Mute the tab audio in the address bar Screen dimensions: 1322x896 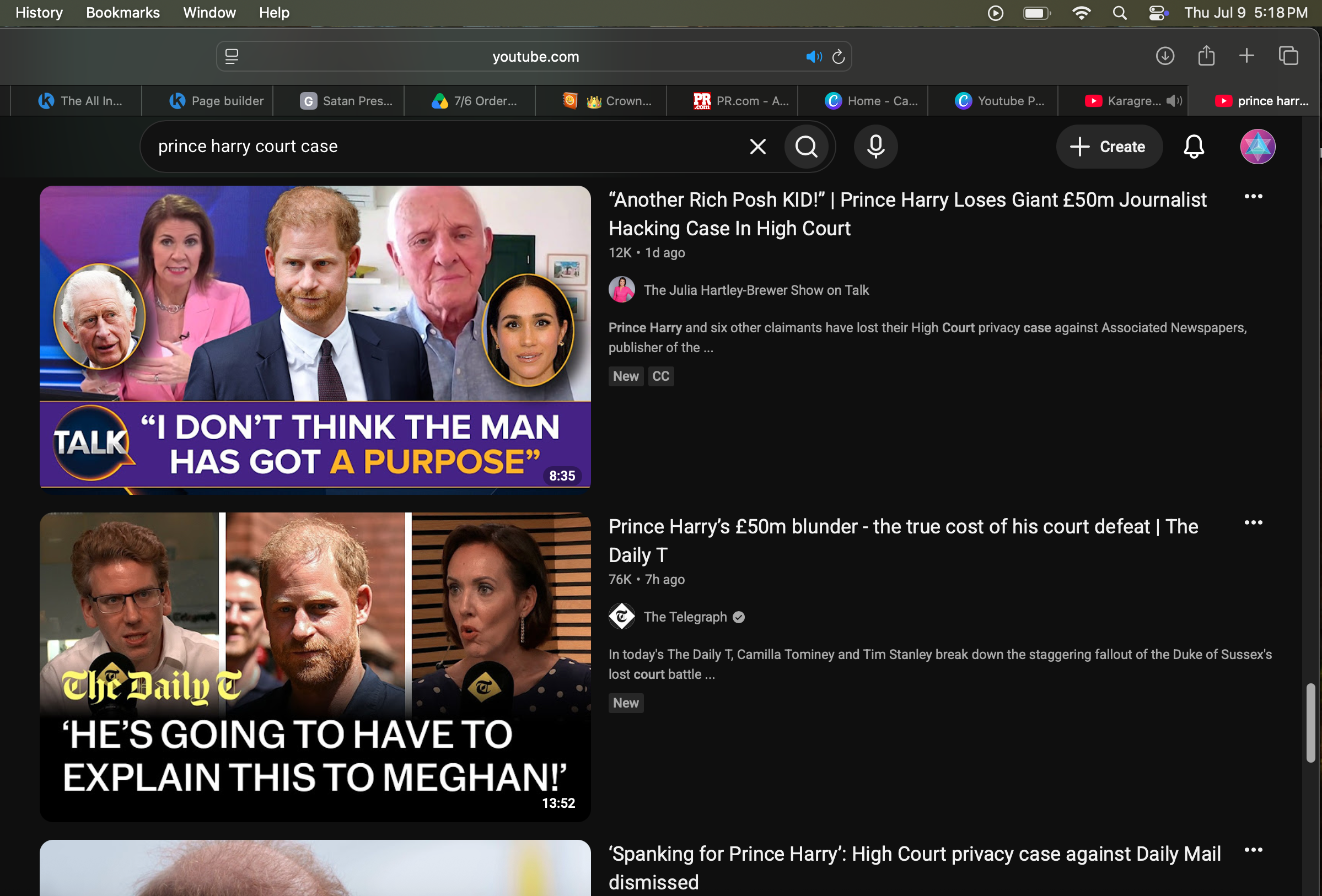[814, 57]
